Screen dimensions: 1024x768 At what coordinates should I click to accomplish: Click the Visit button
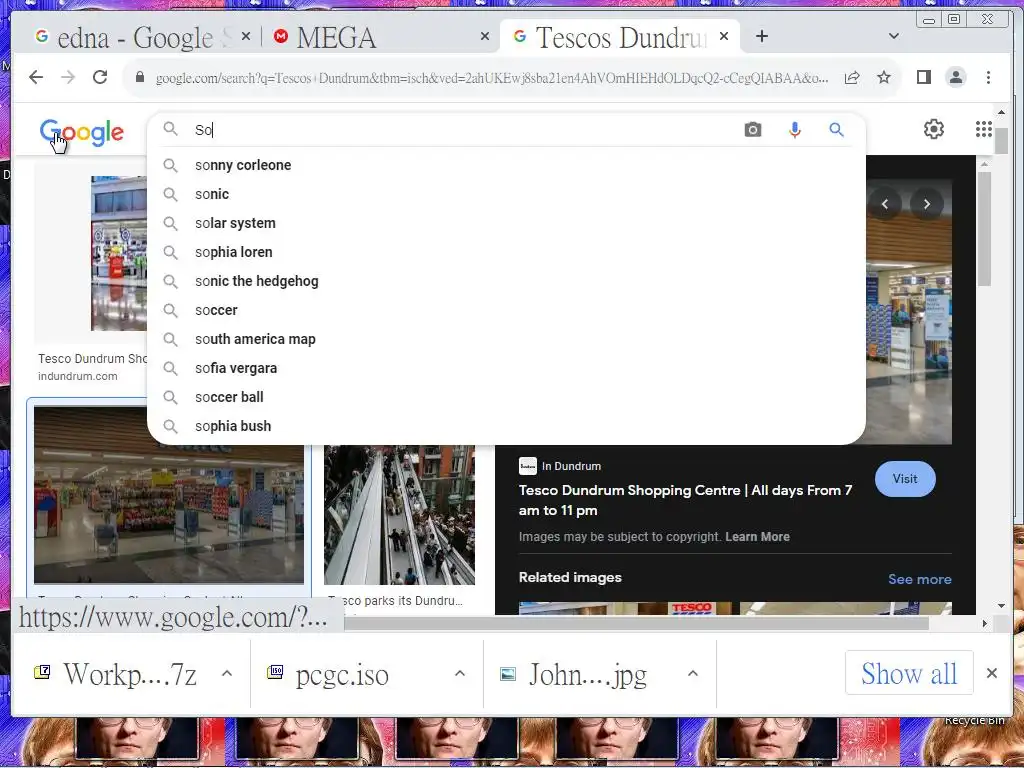904,479
